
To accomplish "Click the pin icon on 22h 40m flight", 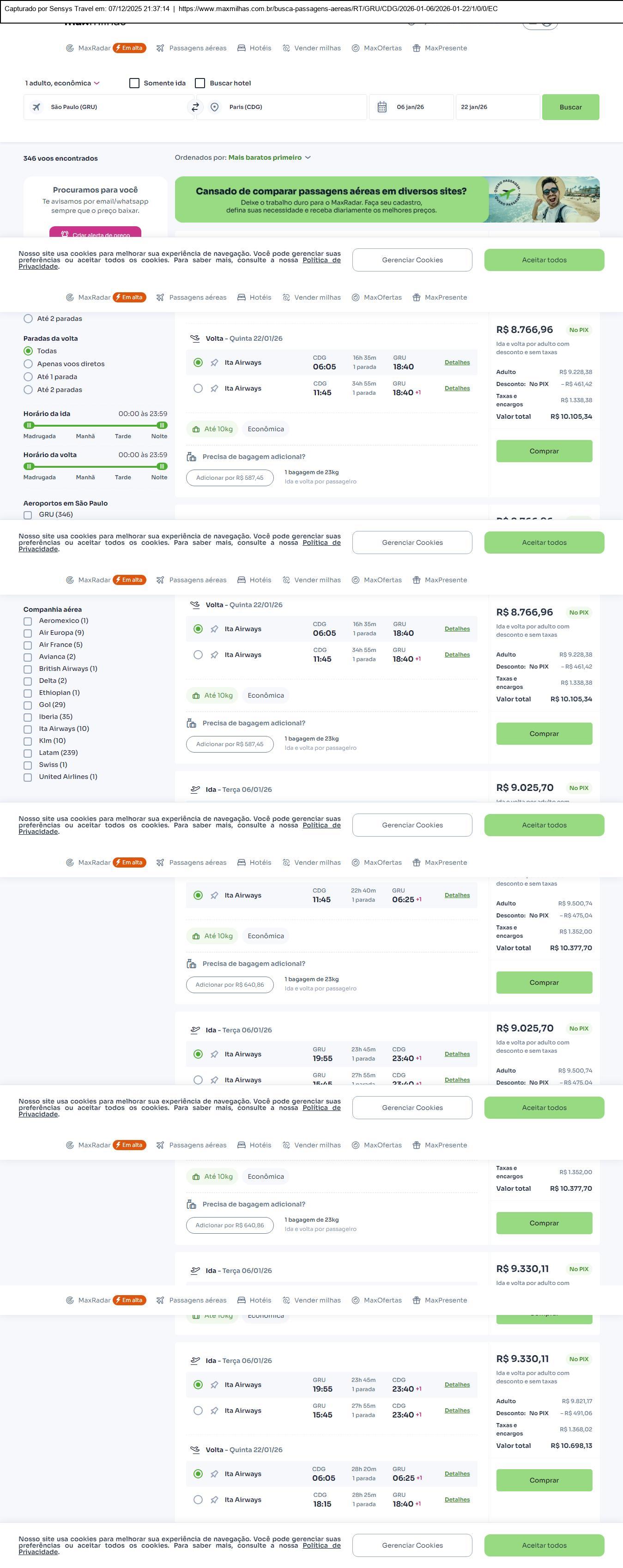I will tap(214, 895).
